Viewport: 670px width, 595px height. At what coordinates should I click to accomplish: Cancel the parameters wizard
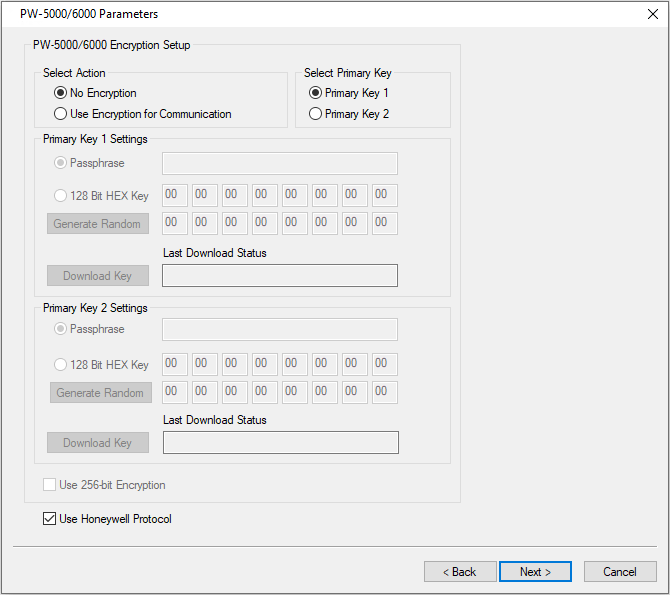pyautogui.click(x=620, y=571)
